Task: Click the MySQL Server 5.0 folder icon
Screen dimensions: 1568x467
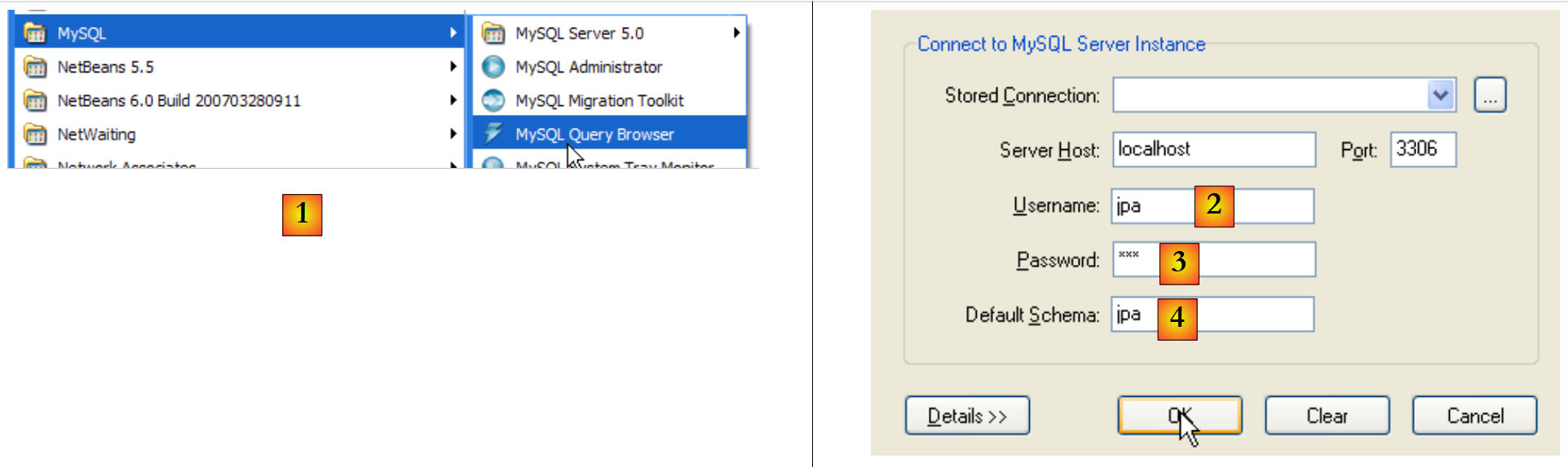Action: 492,33
